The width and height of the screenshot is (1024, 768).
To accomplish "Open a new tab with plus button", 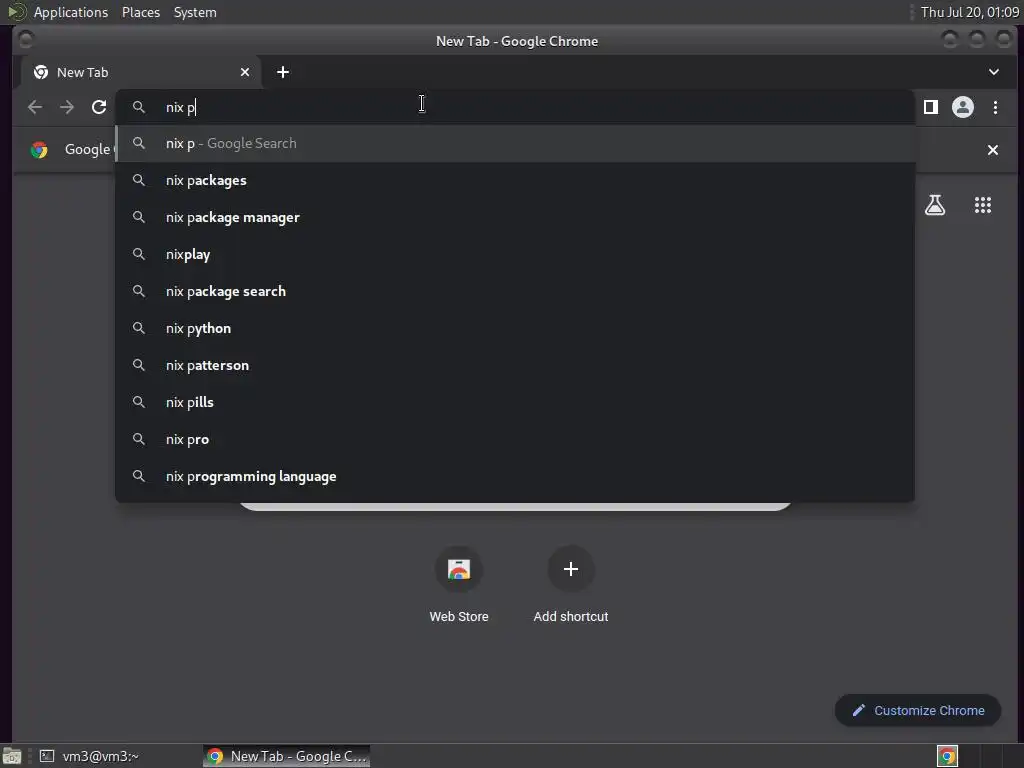I will tap(283, 72).
